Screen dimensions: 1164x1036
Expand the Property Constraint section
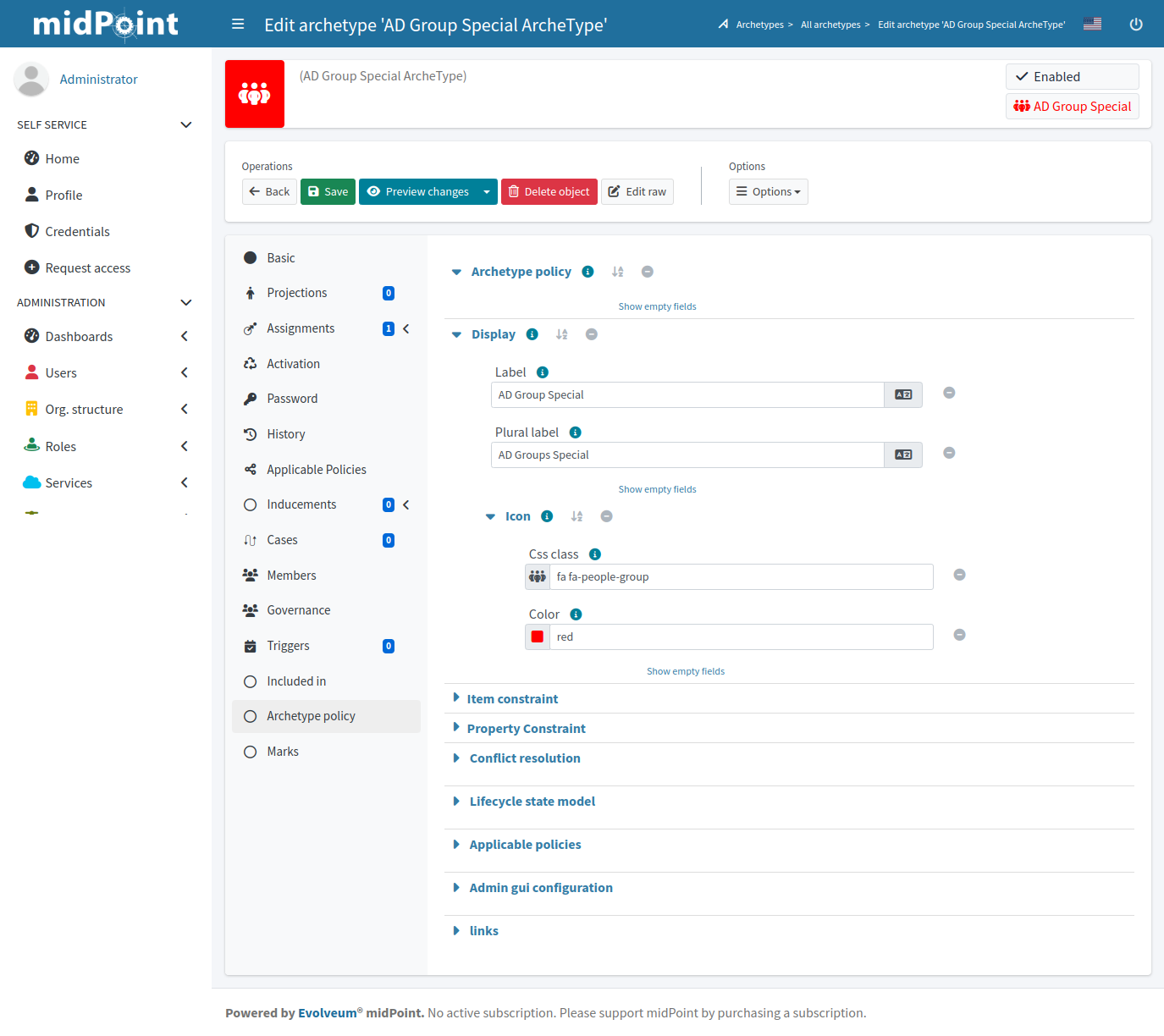pos(456,728)
